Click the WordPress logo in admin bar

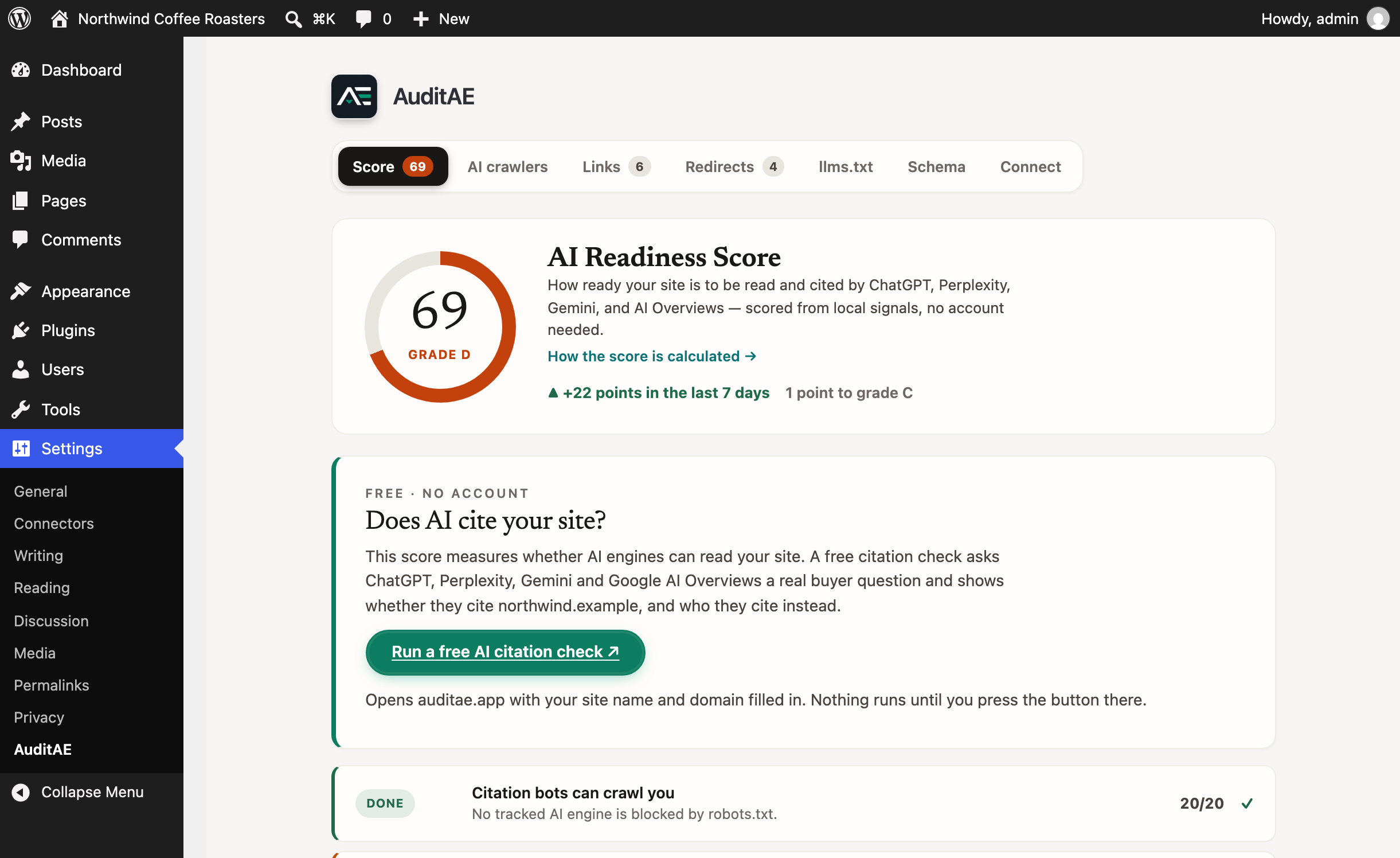(19, 18)
